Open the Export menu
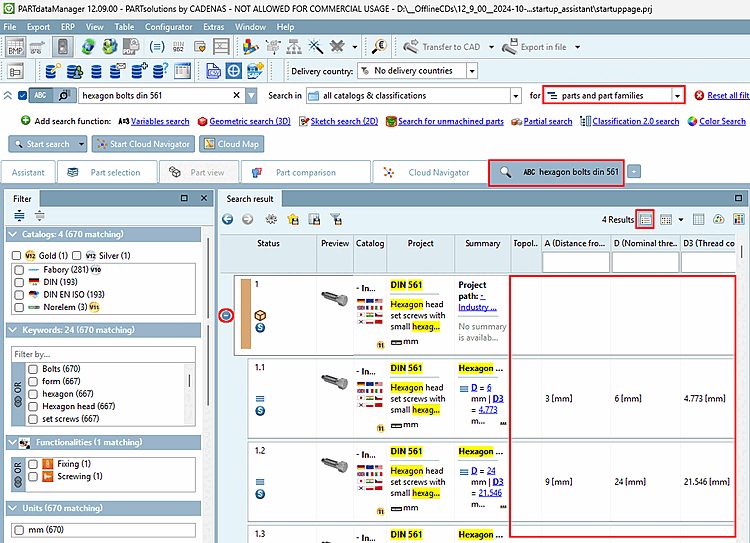Image resolution: width=750 pixels, height=543 pixels. [38, 27]
